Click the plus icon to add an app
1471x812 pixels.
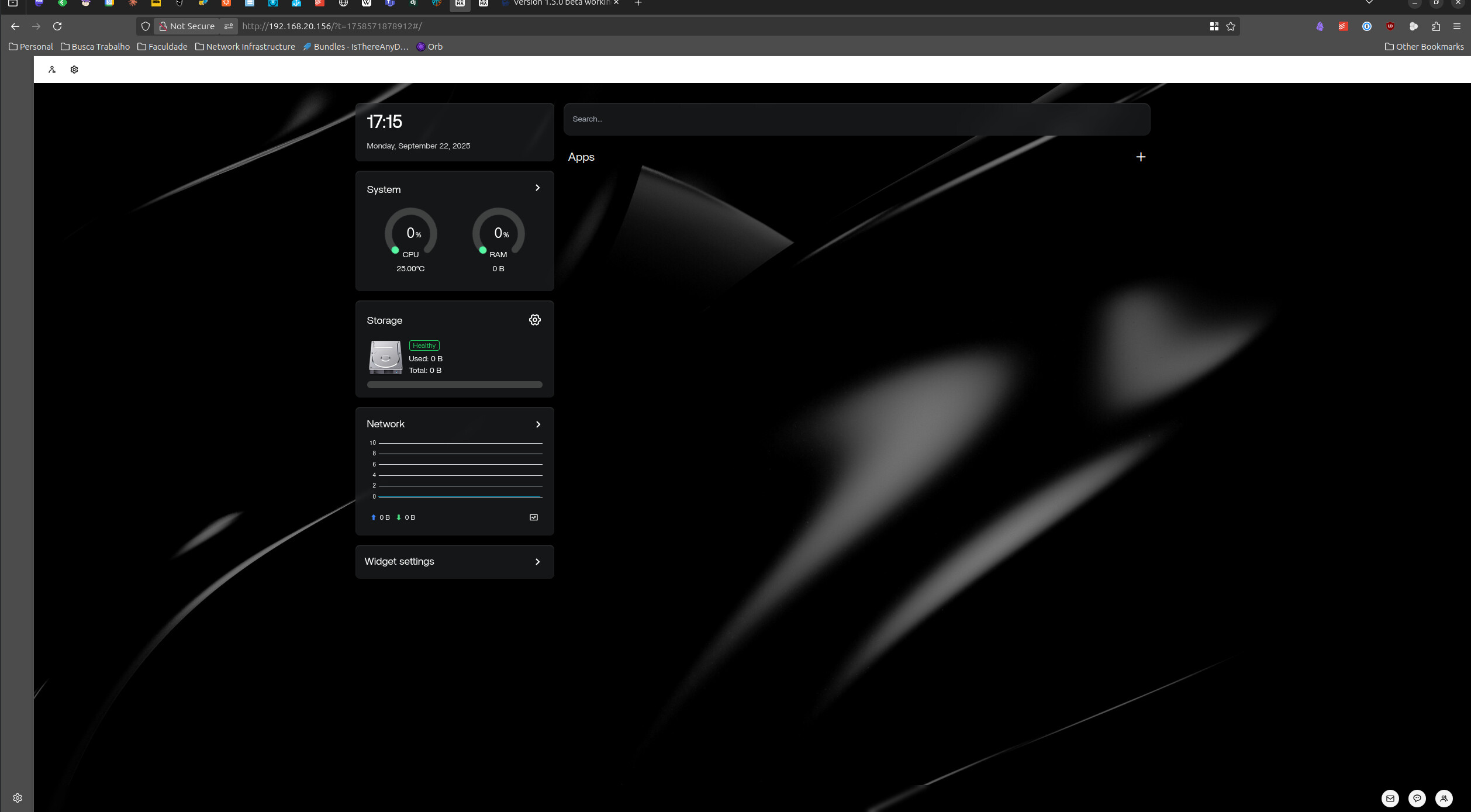[1140, 157]
